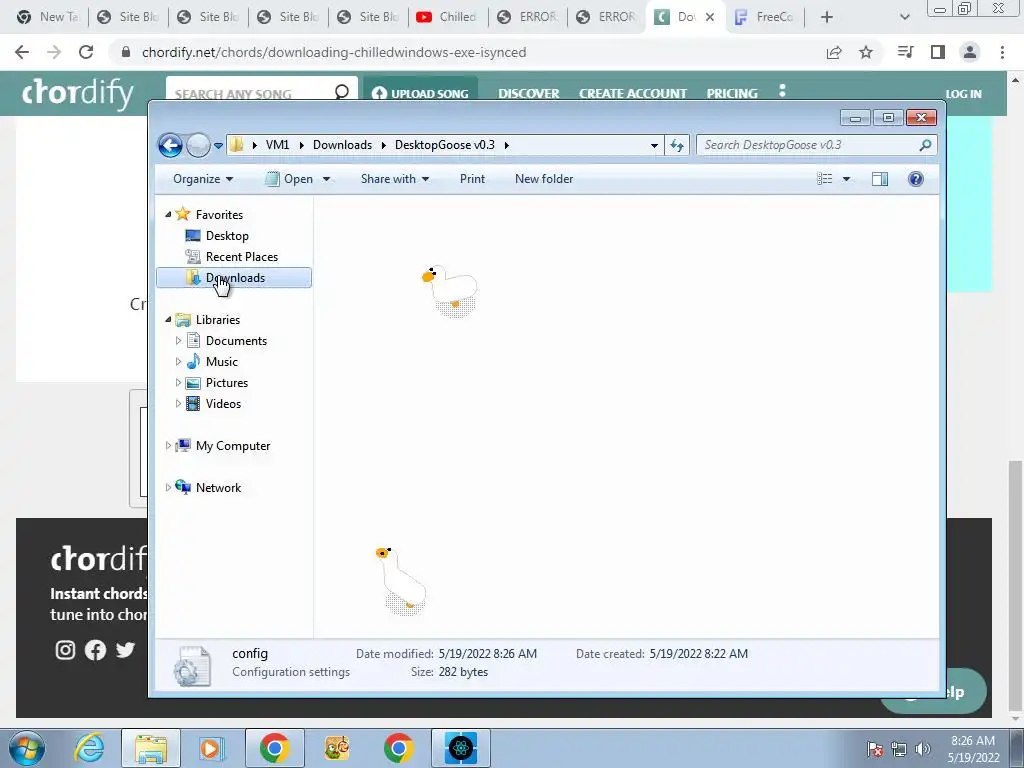Open the Chrome three-dot menu
1024x768 pixels.
(x=1002, y=52)
